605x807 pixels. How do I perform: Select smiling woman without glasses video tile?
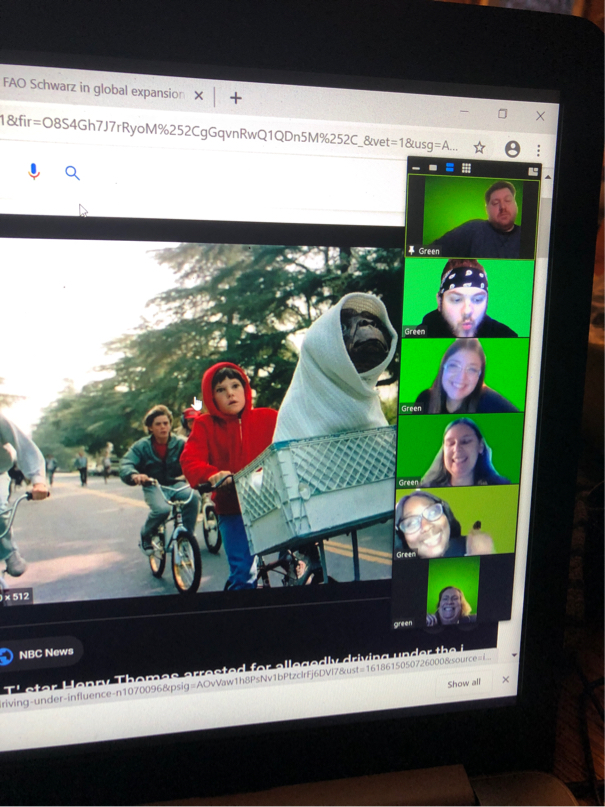460,450
